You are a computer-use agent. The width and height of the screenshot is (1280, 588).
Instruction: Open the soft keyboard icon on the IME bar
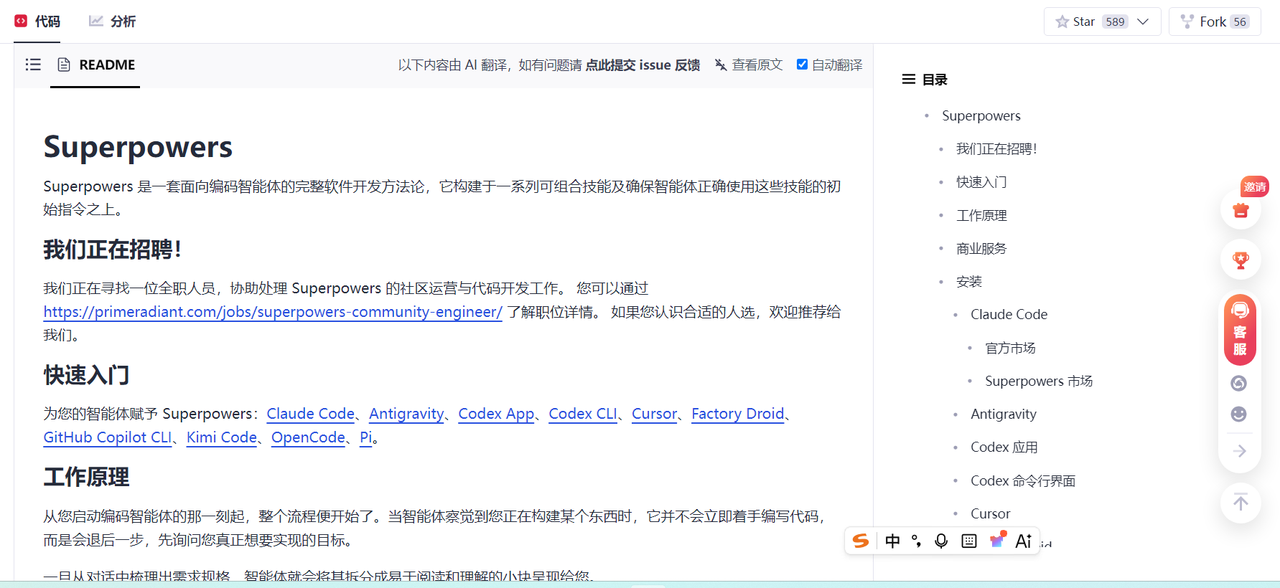tap(969, 541)
